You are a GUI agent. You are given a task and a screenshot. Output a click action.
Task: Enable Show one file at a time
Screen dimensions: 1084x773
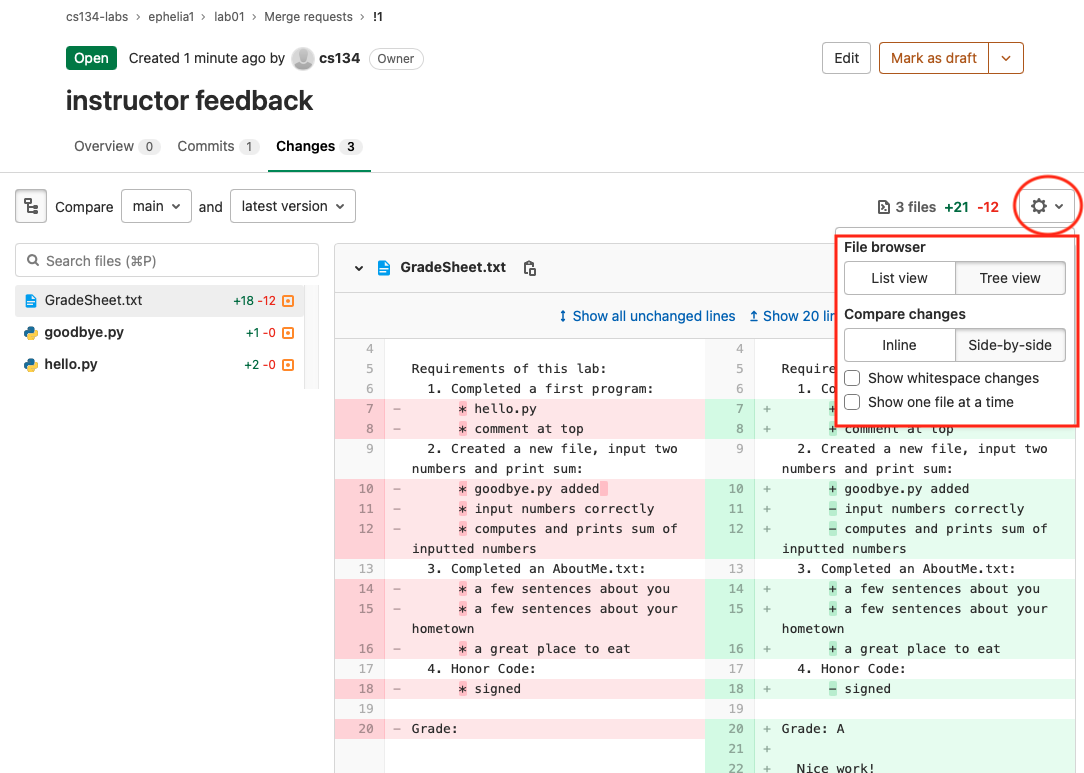coord(852,402)
